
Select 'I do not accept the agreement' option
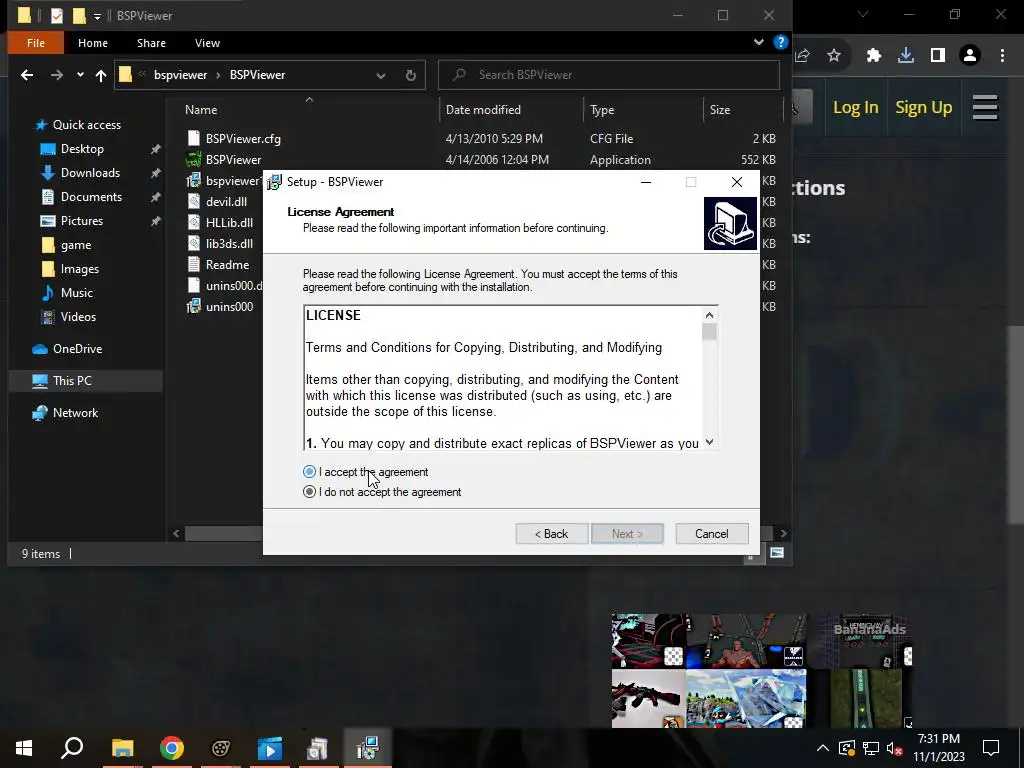coord(310,492)
